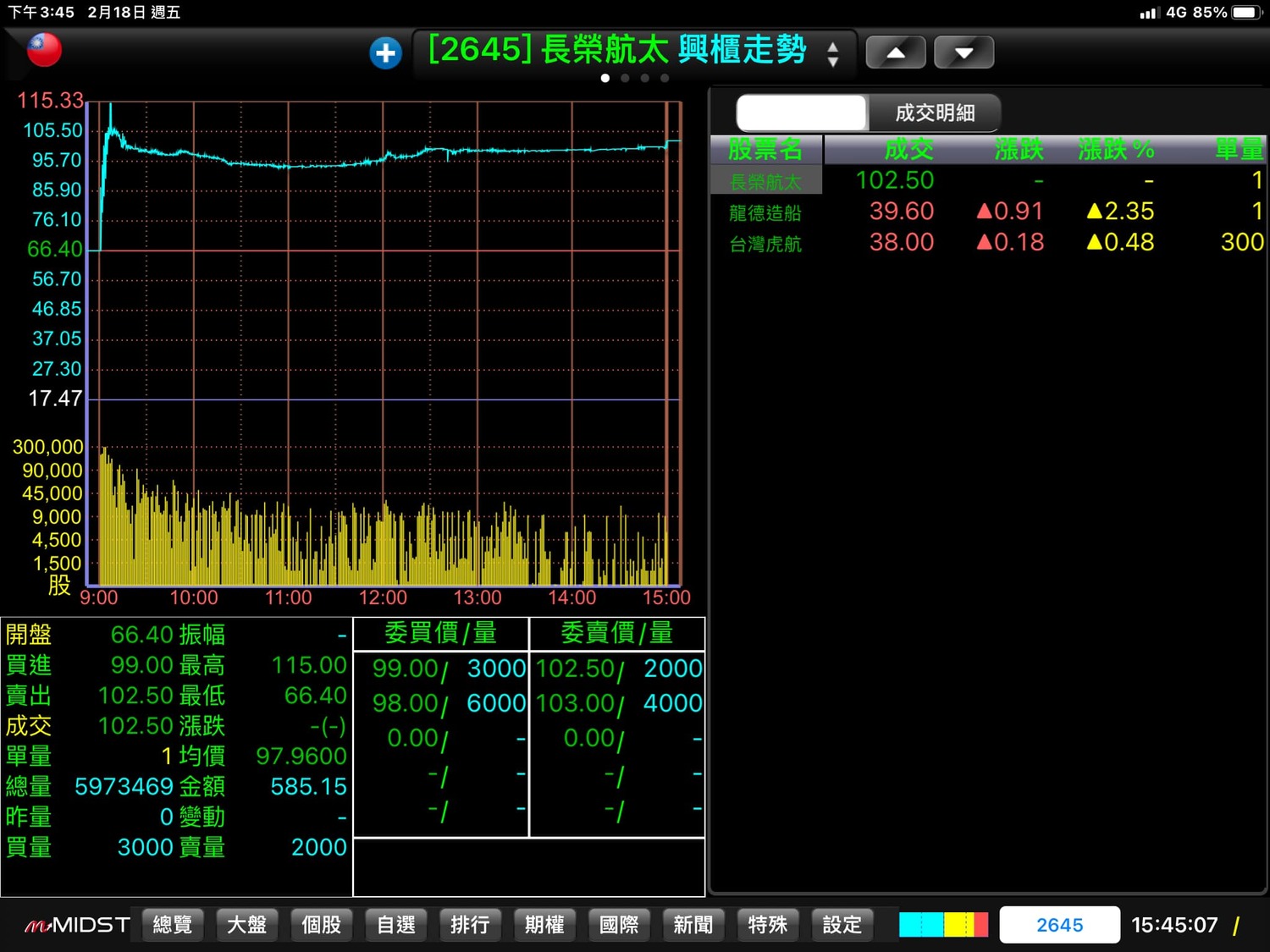Select the 龍德造船 row

pos(988,212)
